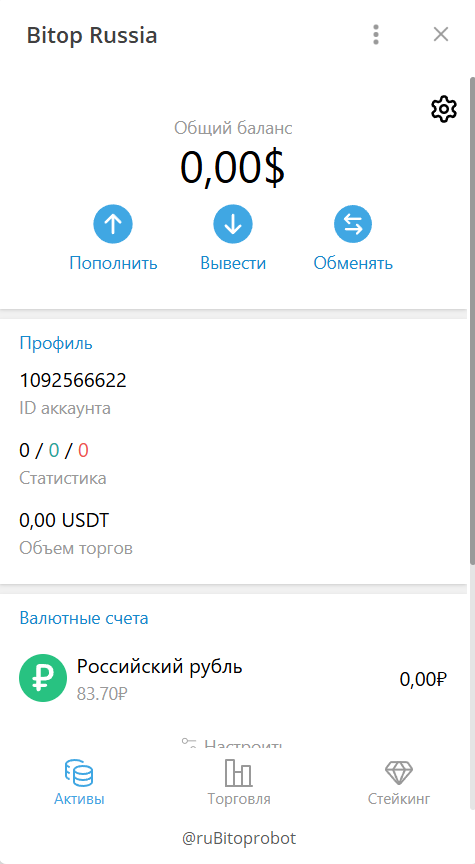Viewport: 475px width, 864px height.
Task: Open the three-dot more options menu
Action: 376,35
